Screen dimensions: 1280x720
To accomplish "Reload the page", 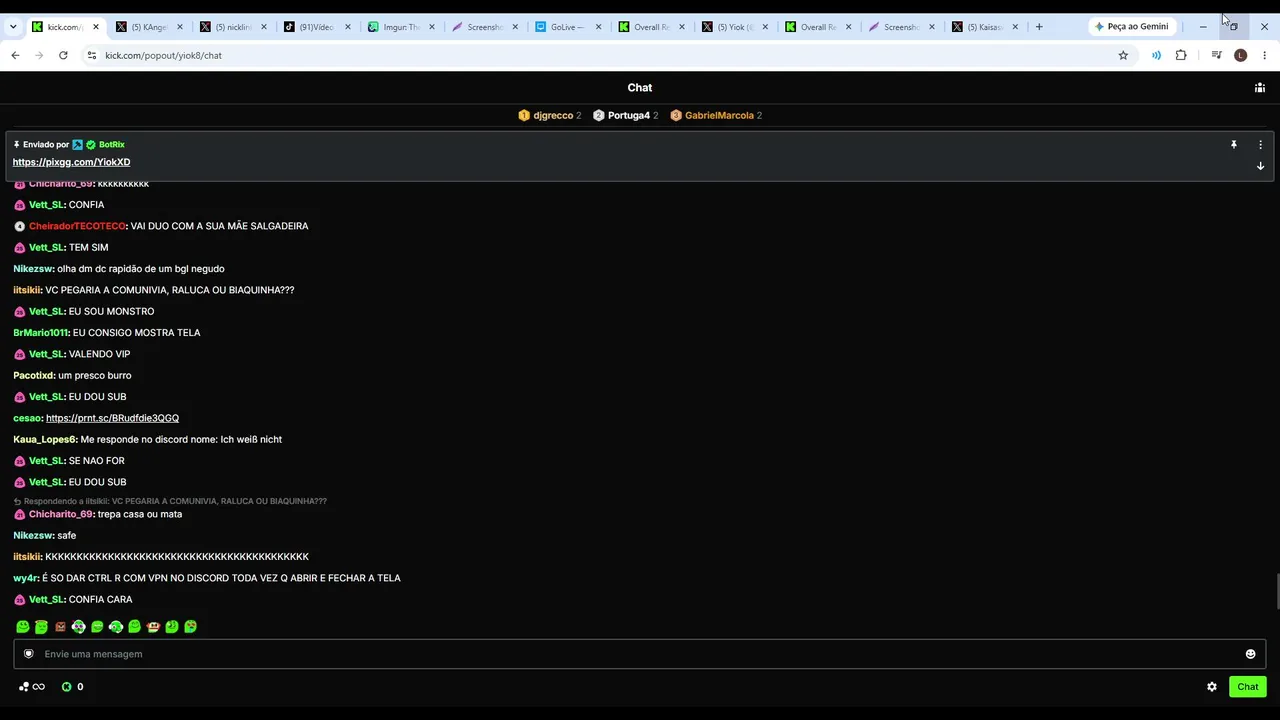I will click(63, 55).
